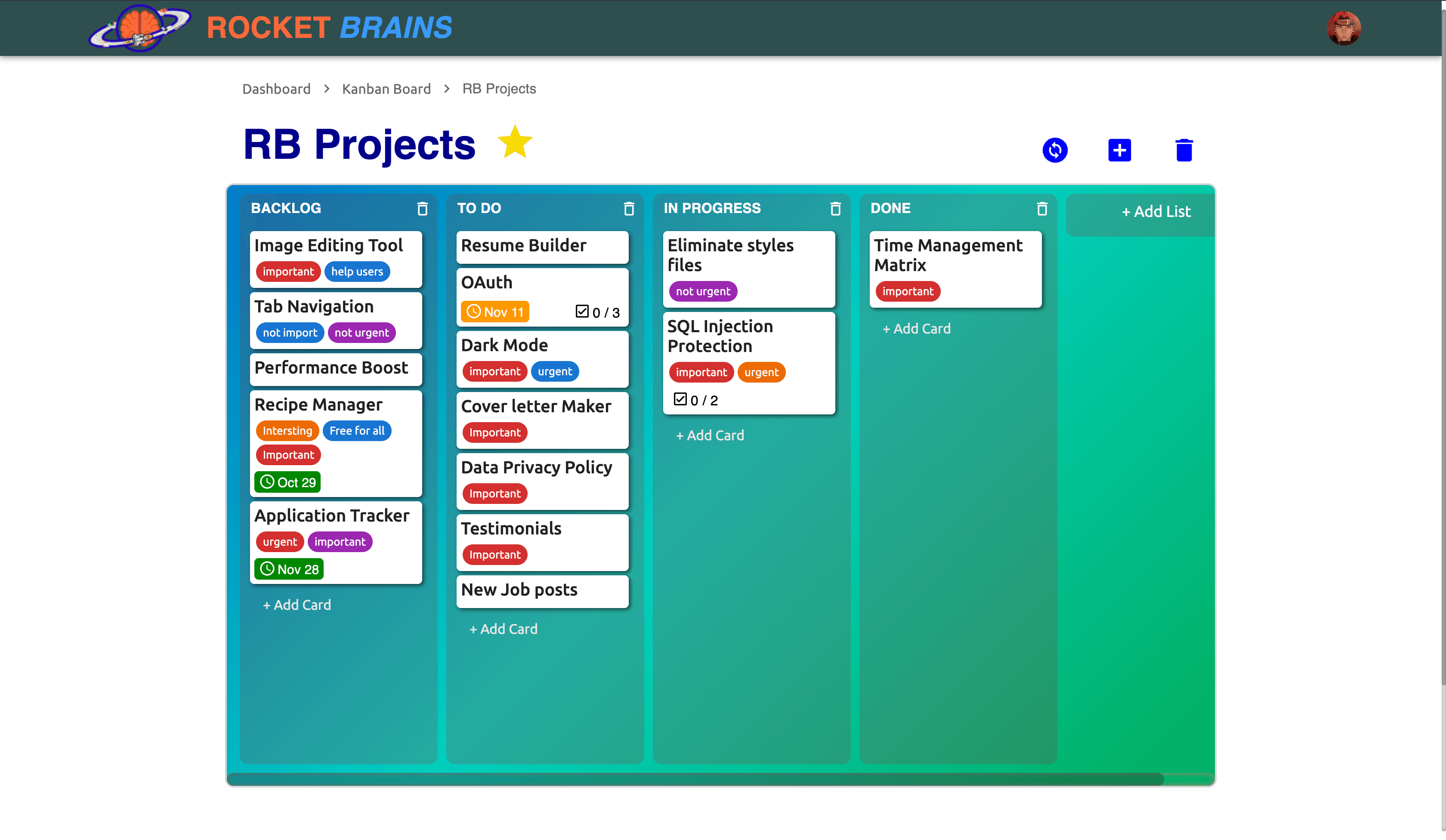Click the blue 'help users' label

[x=357, y=272]
